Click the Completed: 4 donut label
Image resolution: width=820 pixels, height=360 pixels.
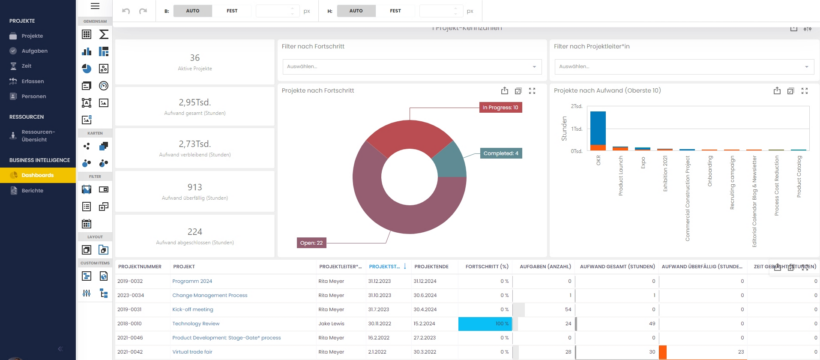coord(501,153)
